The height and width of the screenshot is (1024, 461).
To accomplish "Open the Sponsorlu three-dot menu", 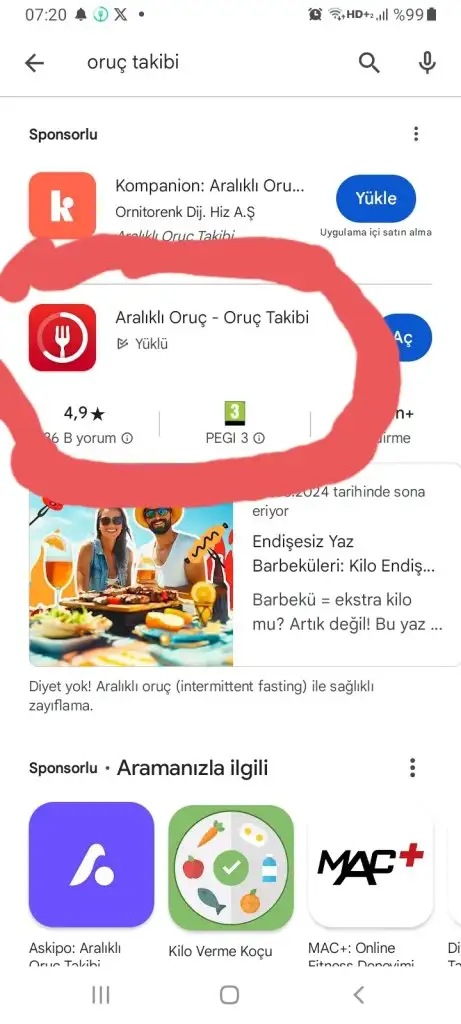I will 416,134.
